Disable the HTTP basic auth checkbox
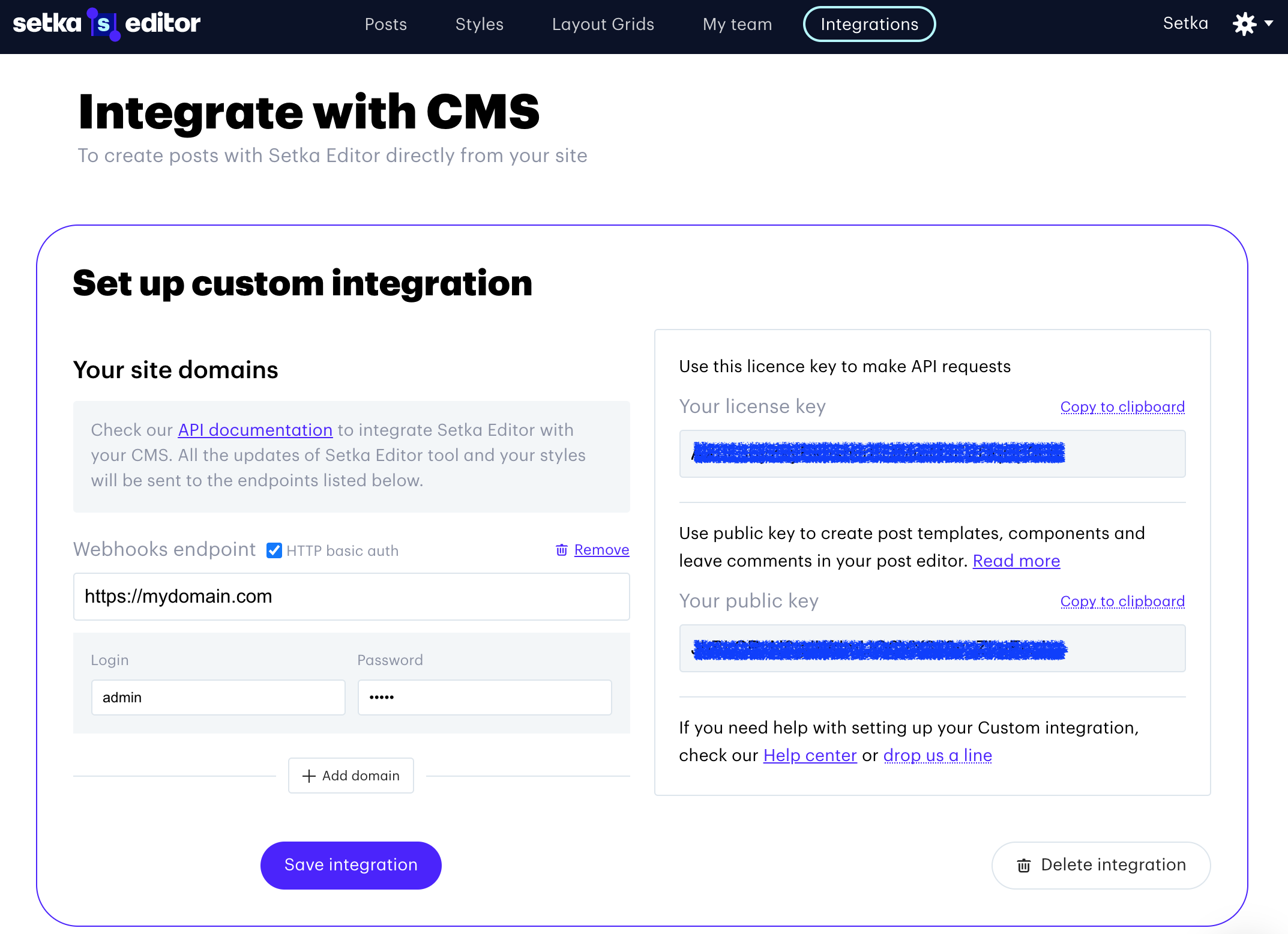 (x=274, y=550)
